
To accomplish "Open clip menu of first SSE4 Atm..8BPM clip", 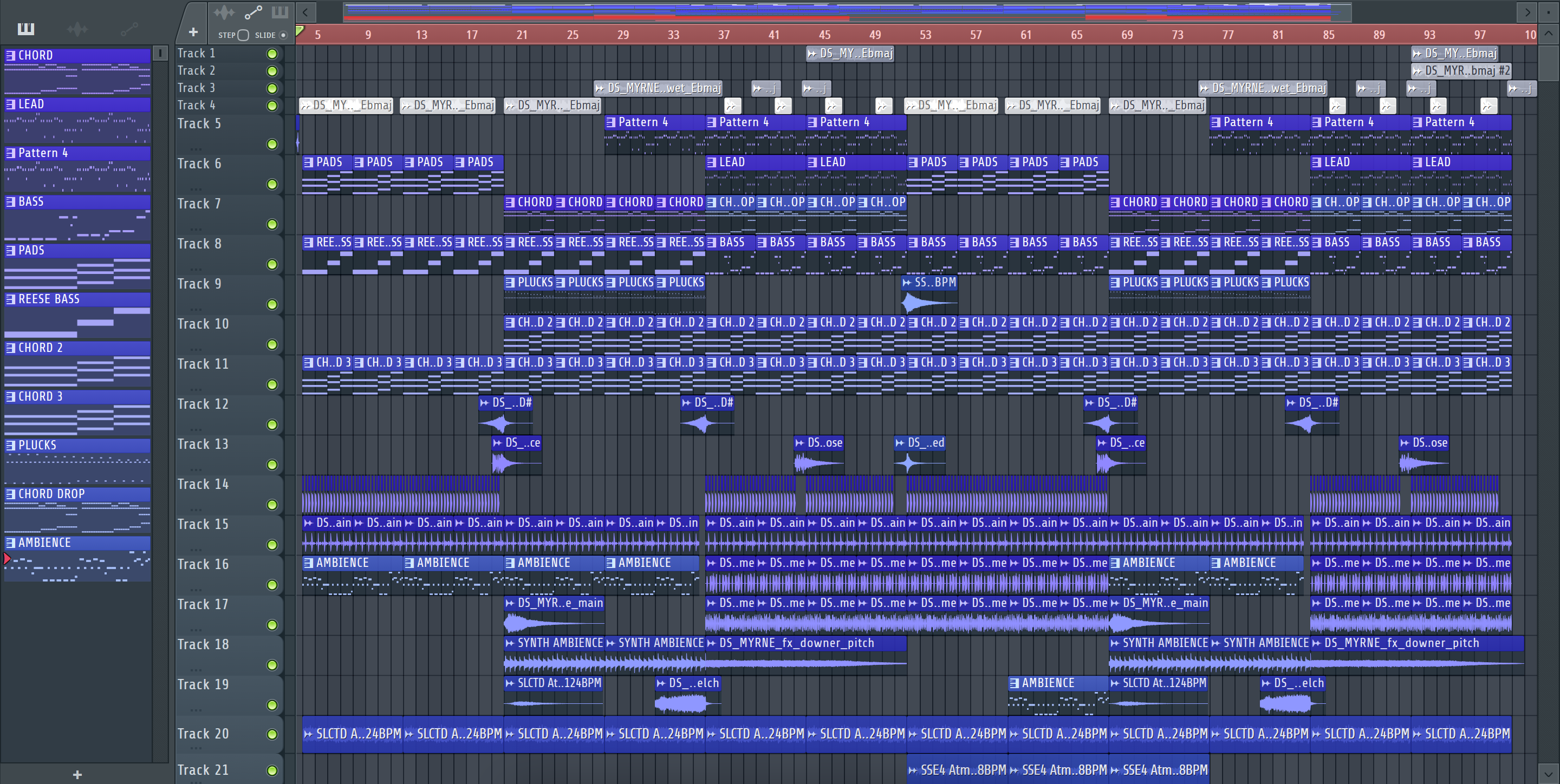I will point(913,770).
